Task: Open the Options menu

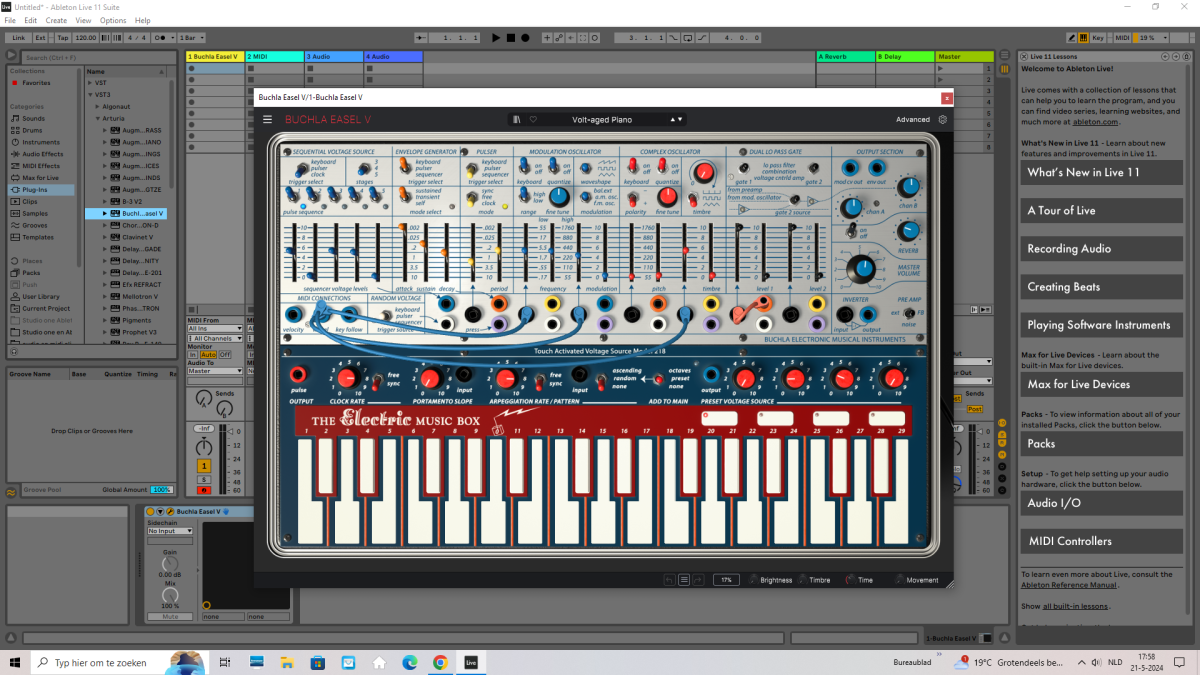Action: coord(113,20)
